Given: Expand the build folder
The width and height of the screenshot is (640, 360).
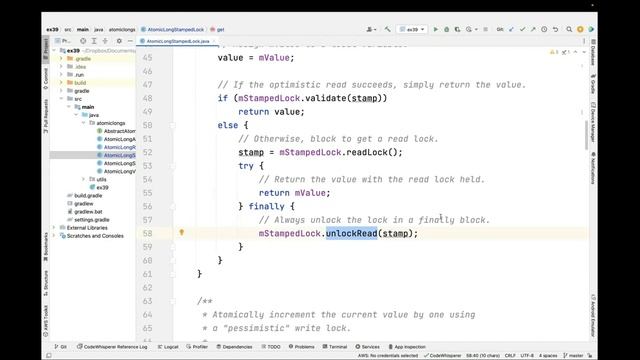Looking at the screenshot, I should coord(61,83).
